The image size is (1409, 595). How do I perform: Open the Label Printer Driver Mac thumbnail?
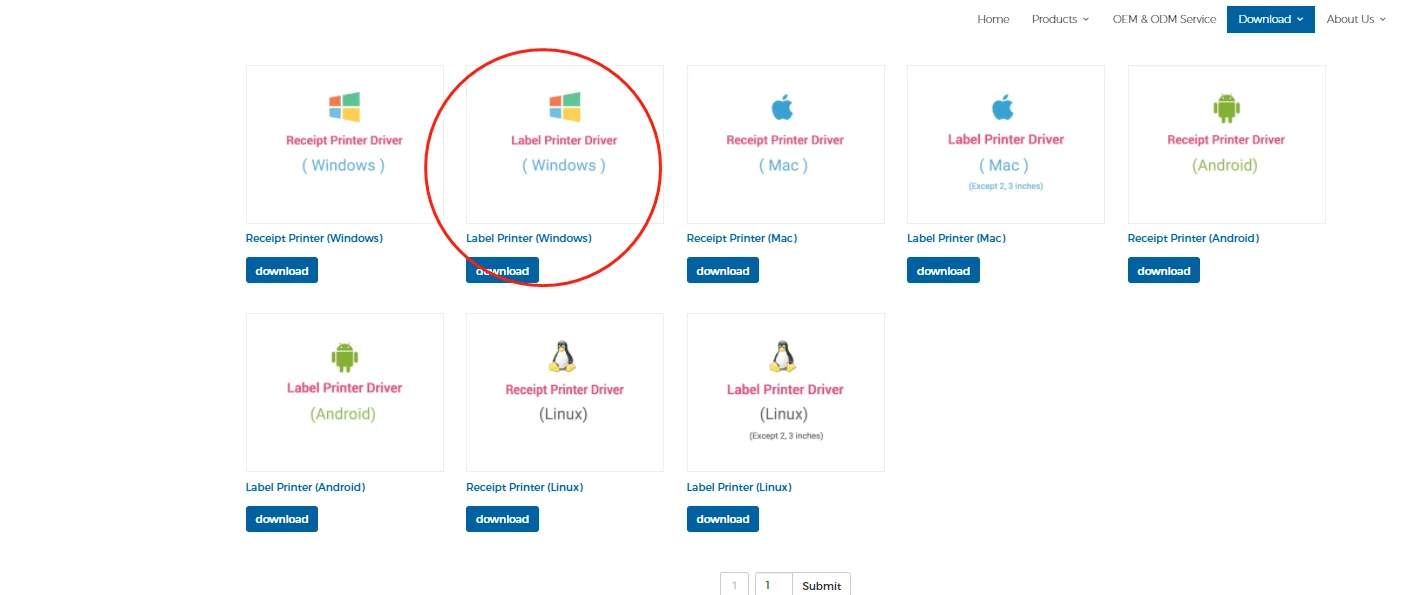1006,144
